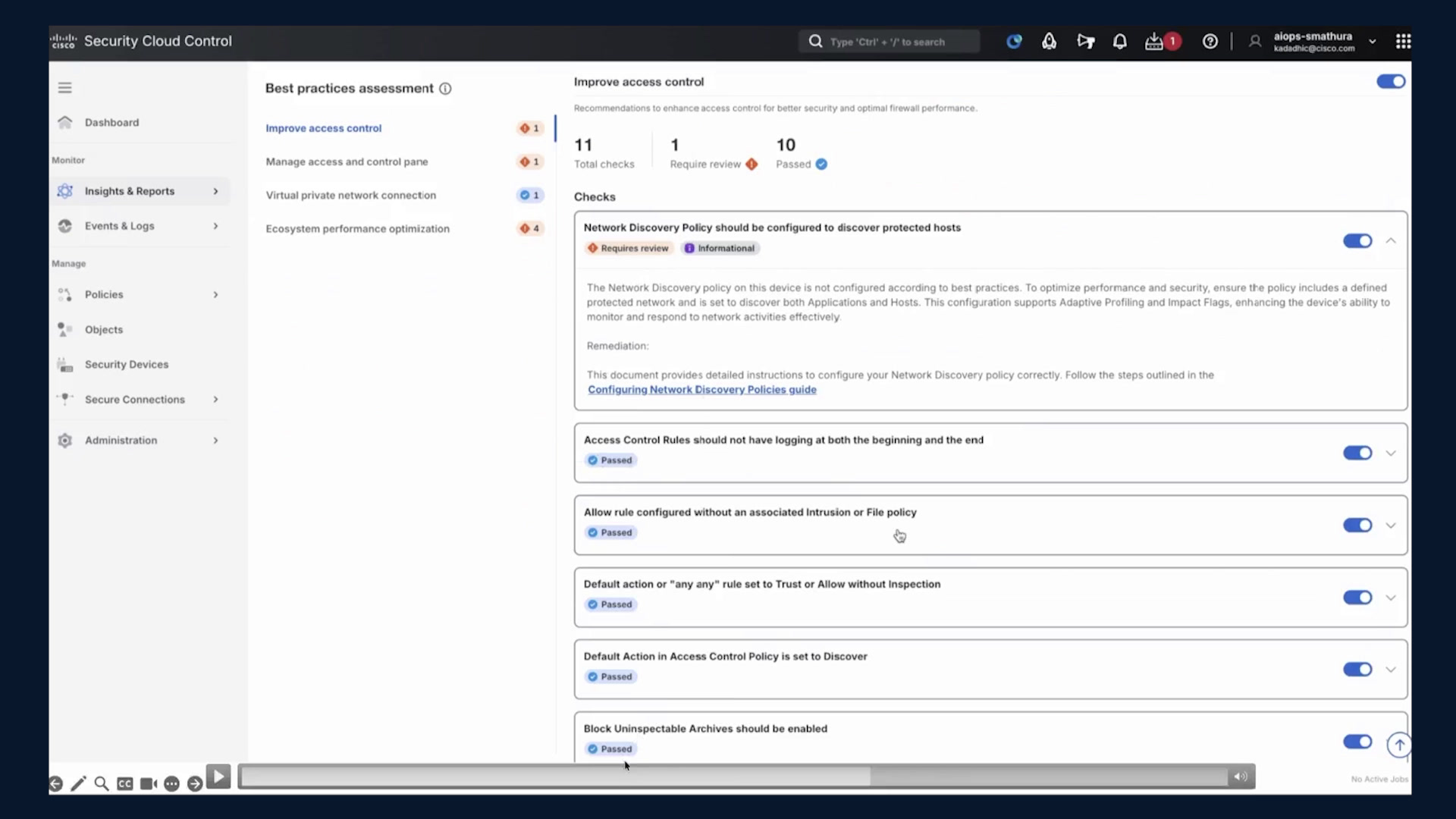Open the apps grid launcher icon

tap(1403, 42)
